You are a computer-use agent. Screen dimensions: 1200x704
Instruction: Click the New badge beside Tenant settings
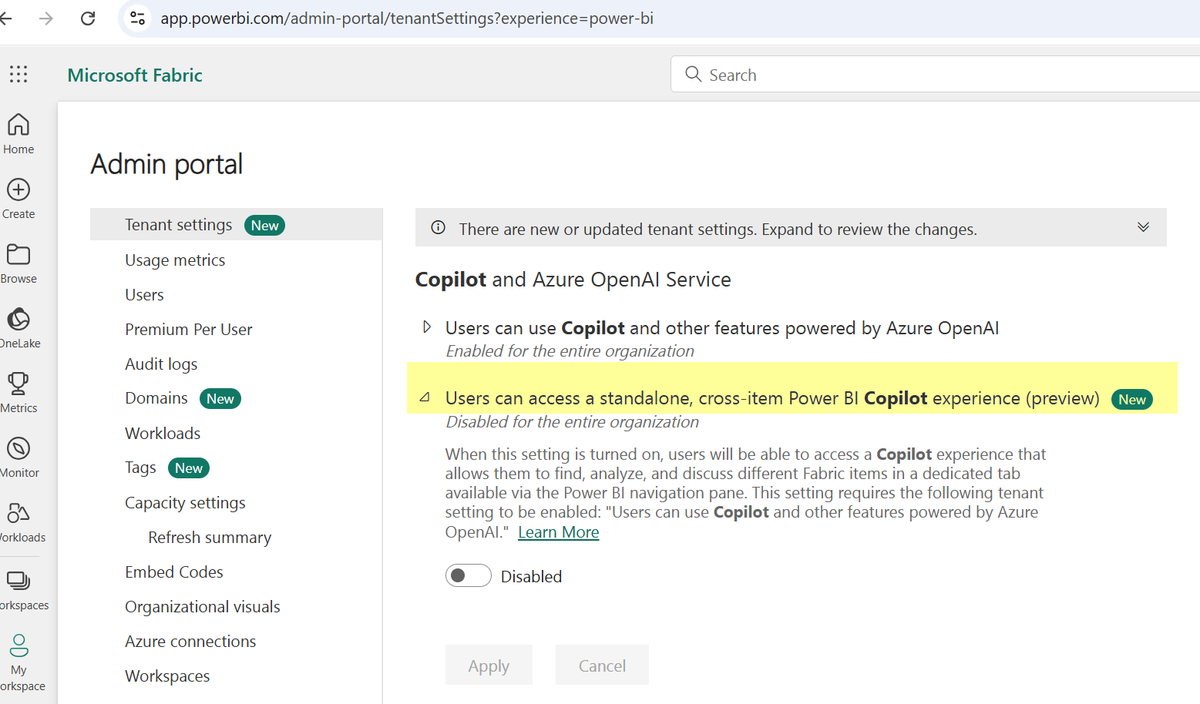point(265,225)
